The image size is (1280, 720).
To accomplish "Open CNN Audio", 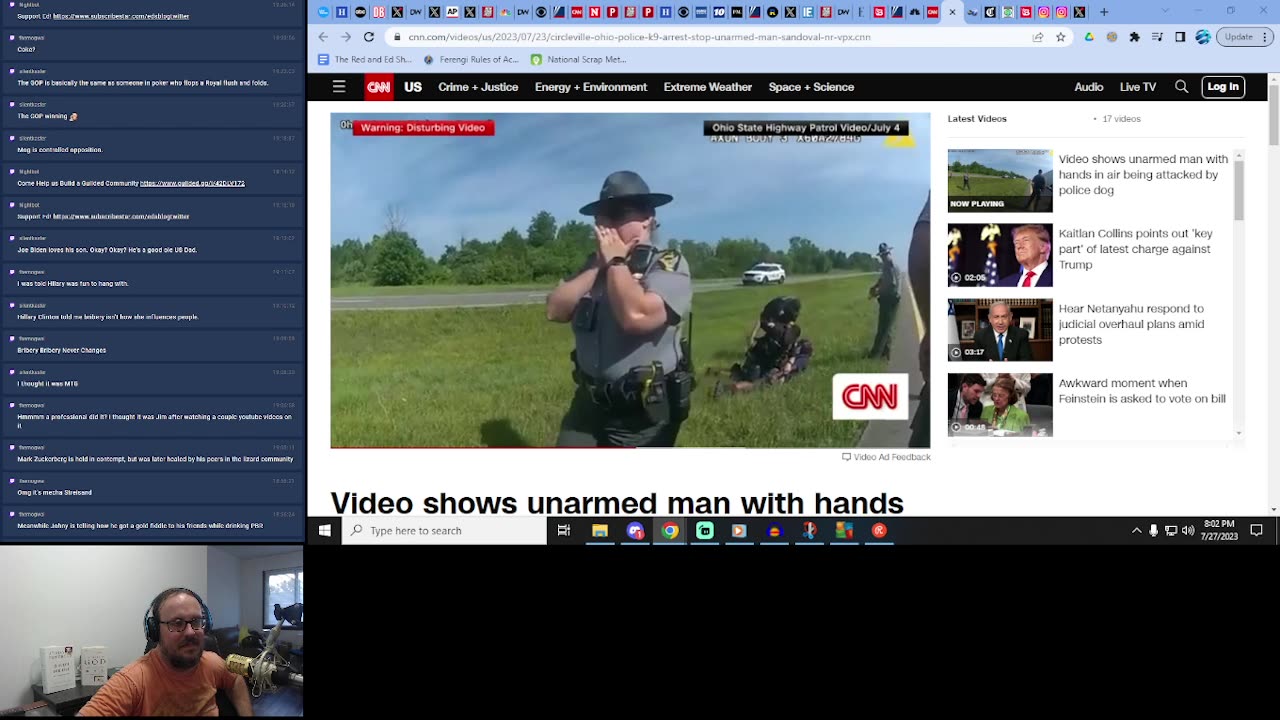I will pyautogui.click(x=1089, y=87).
